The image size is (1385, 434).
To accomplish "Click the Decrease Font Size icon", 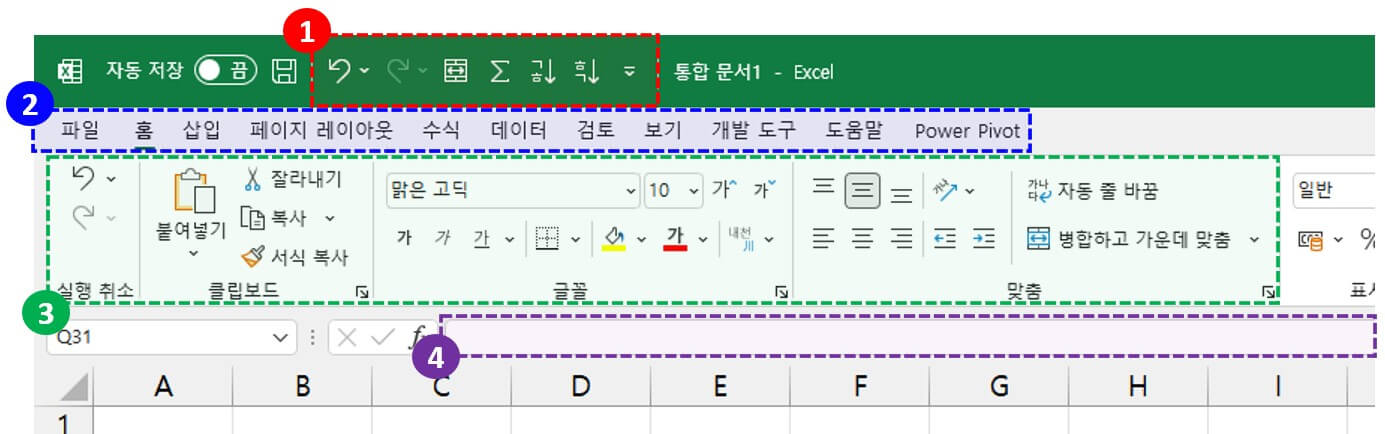I will coord(764,189).
